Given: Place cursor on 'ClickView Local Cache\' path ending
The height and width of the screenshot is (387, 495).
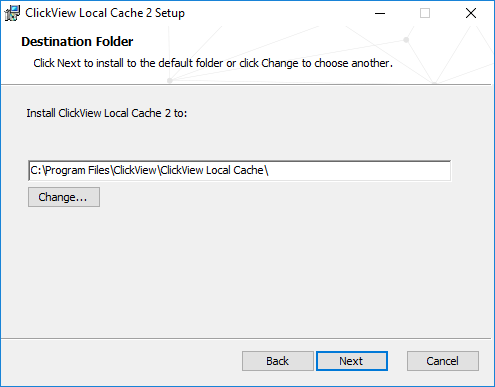Looking at the screenshot, I should (214, 170).
